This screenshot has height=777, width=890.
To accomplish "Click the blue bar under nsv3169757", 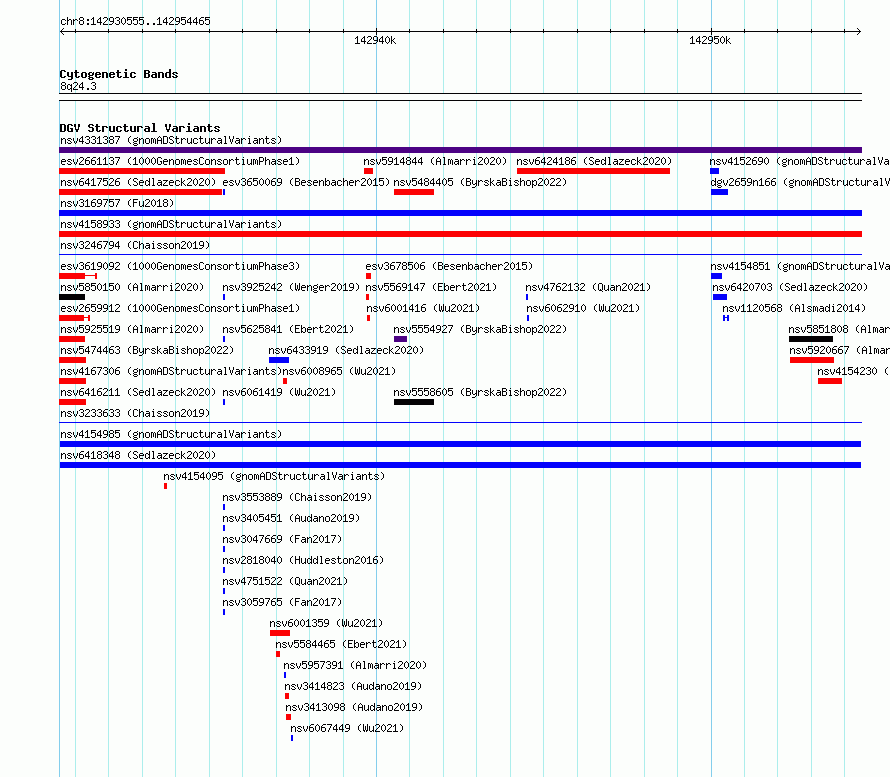I will [x=460, y=213].
